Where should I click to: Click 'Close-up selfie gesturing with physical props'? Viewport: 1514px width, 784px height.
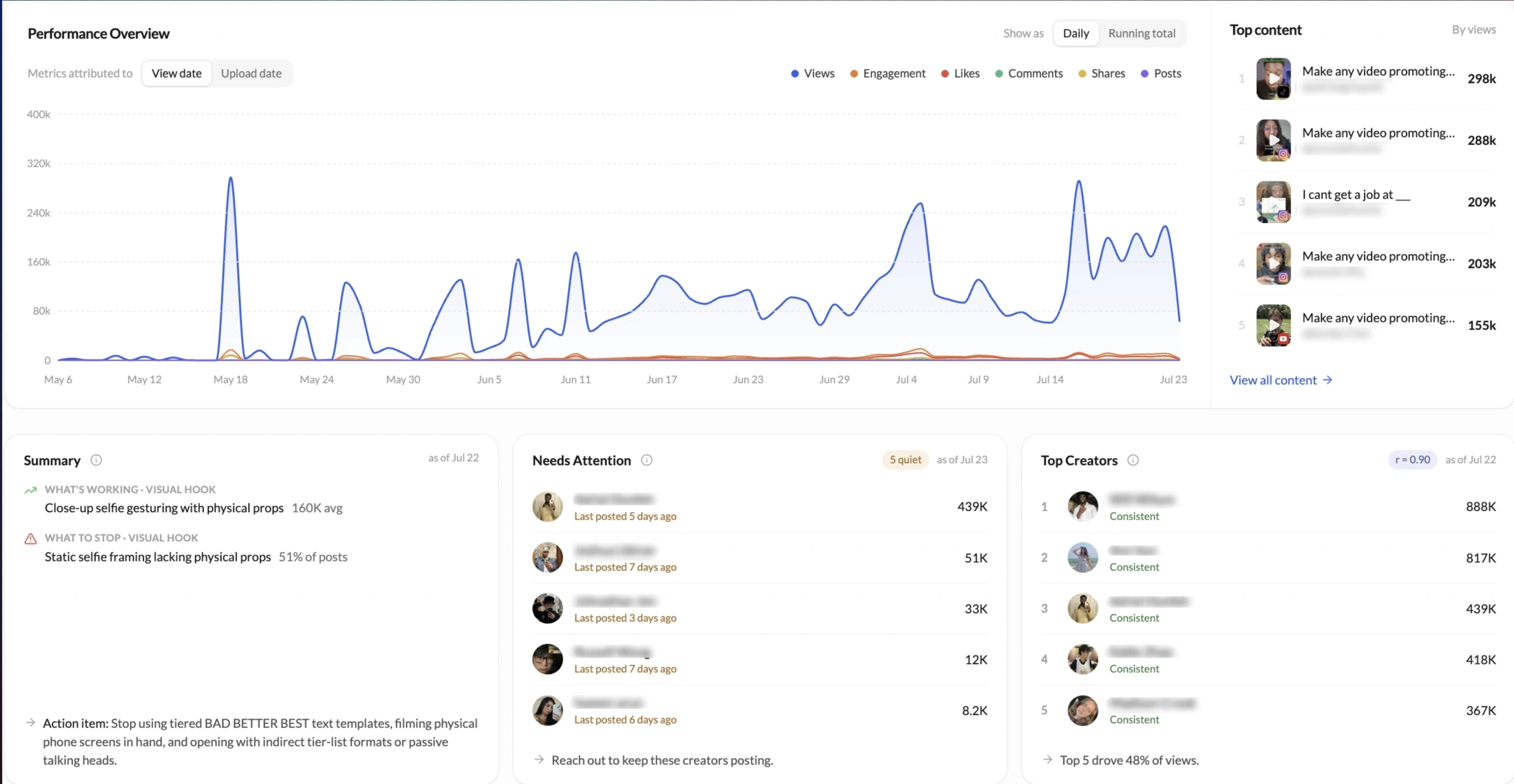point(164,508)
